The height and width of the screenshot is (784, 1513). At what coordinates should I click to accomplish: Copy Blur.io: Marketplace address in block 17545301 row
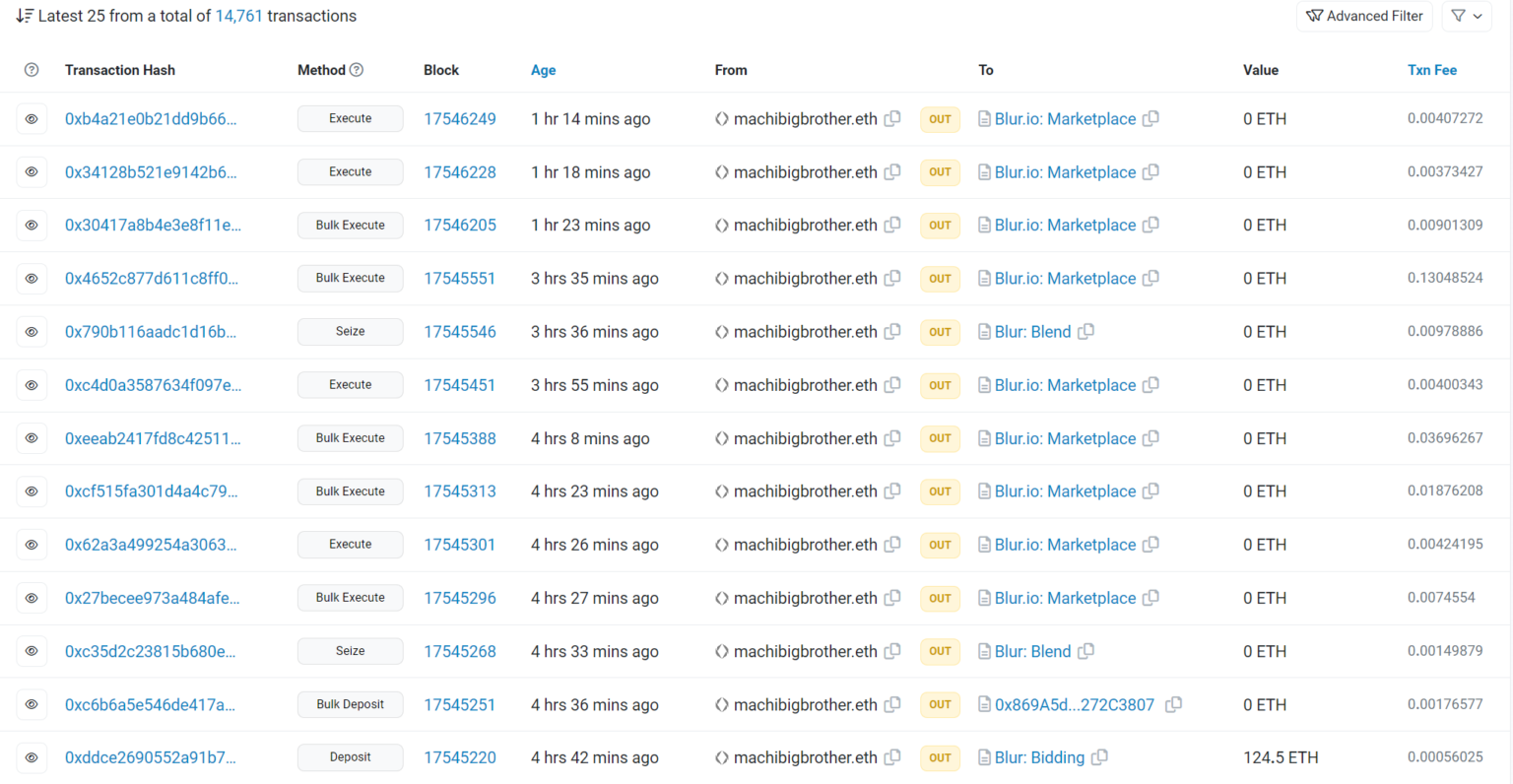tap(1151, 545)
